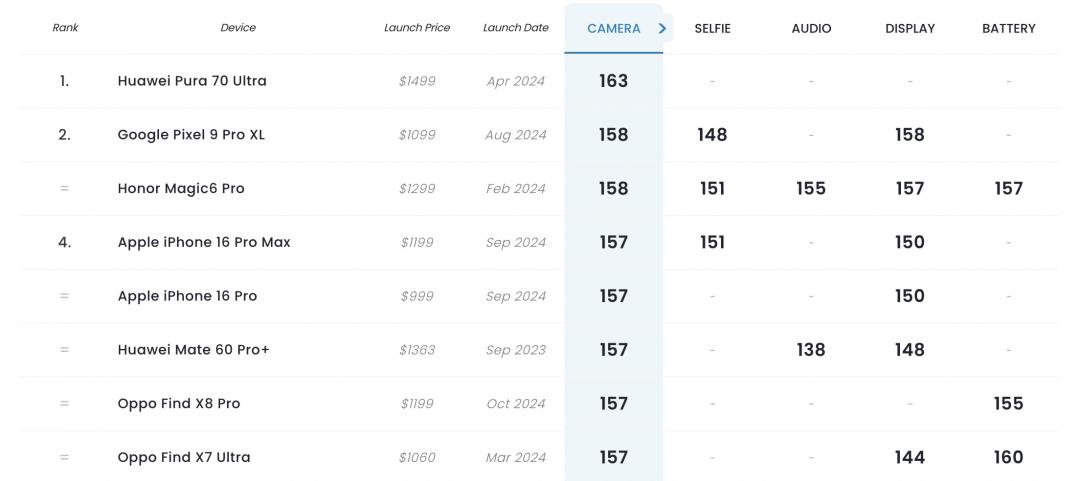Viewport: 1080px width, 481px height.
Task: Open Apple iPhone 16 Pro Max link
Action: point(204,242)
